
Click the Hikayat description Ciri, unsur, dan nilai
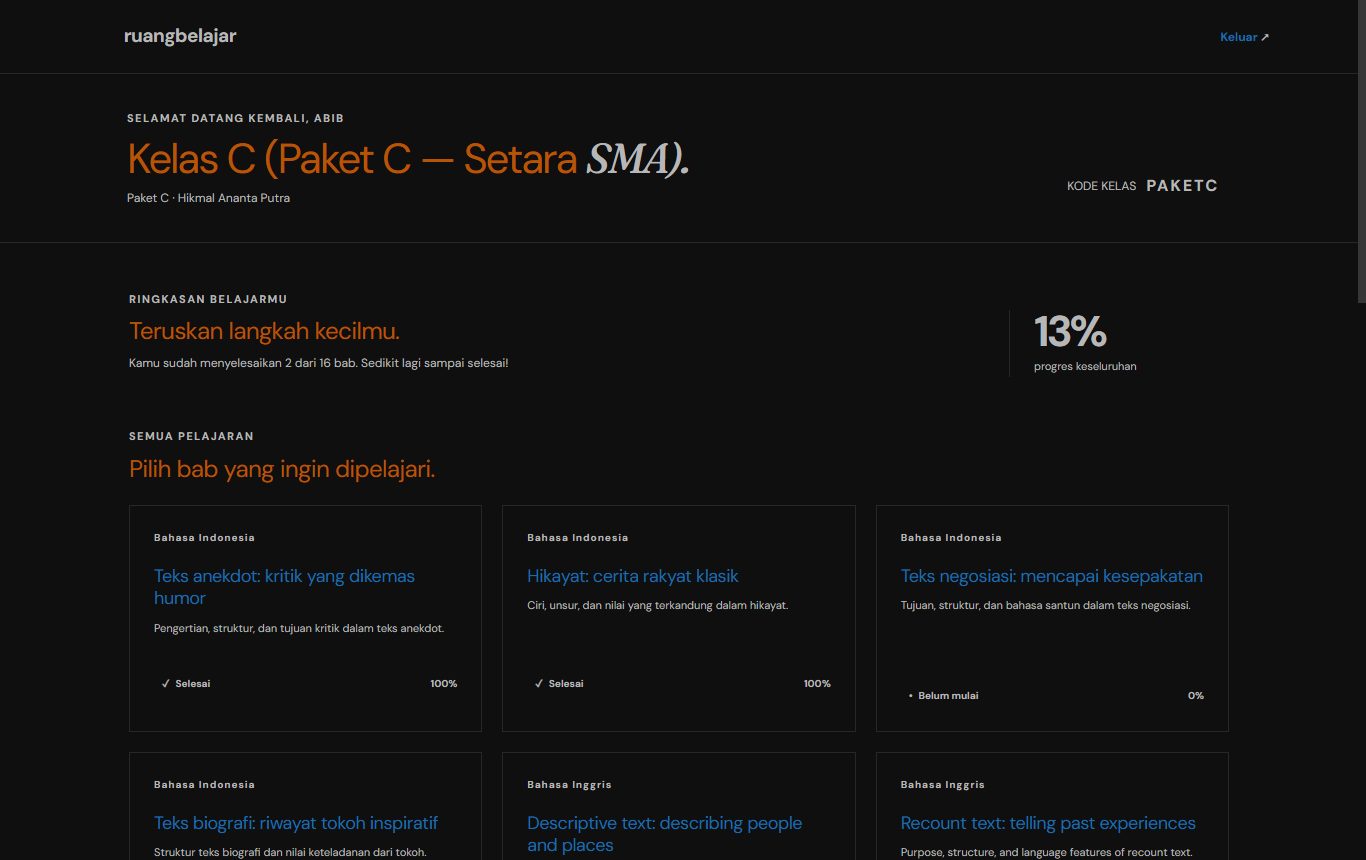[x=657, y=605]
